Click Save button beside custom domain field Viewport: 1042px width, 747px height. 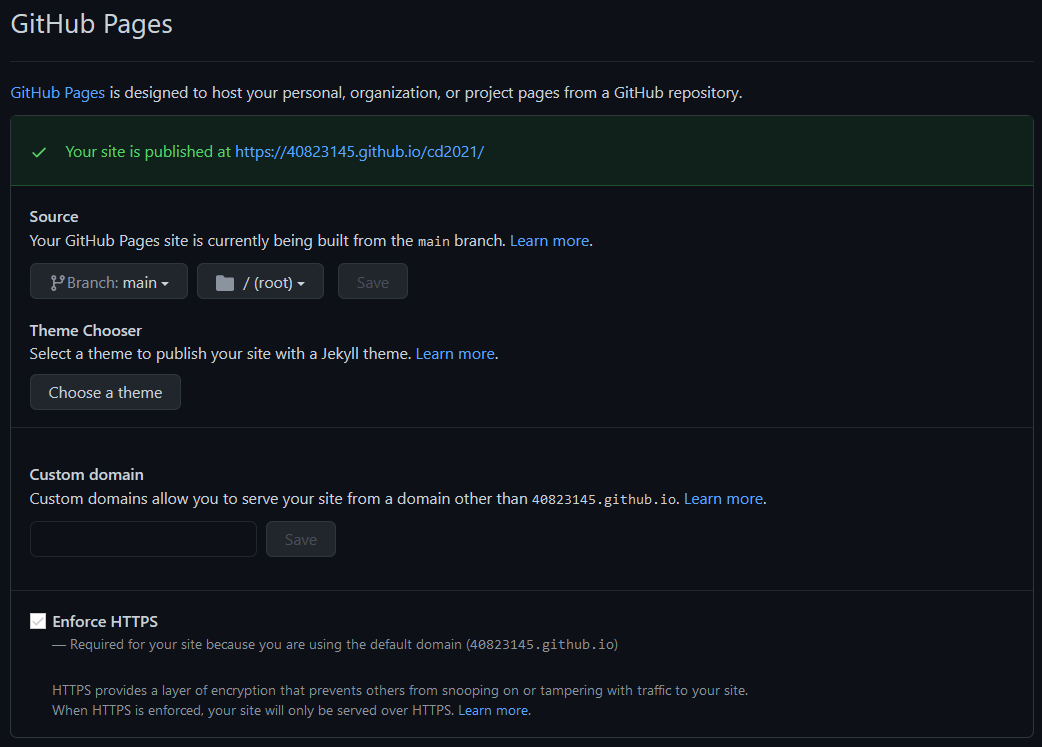tap(301, 539)
